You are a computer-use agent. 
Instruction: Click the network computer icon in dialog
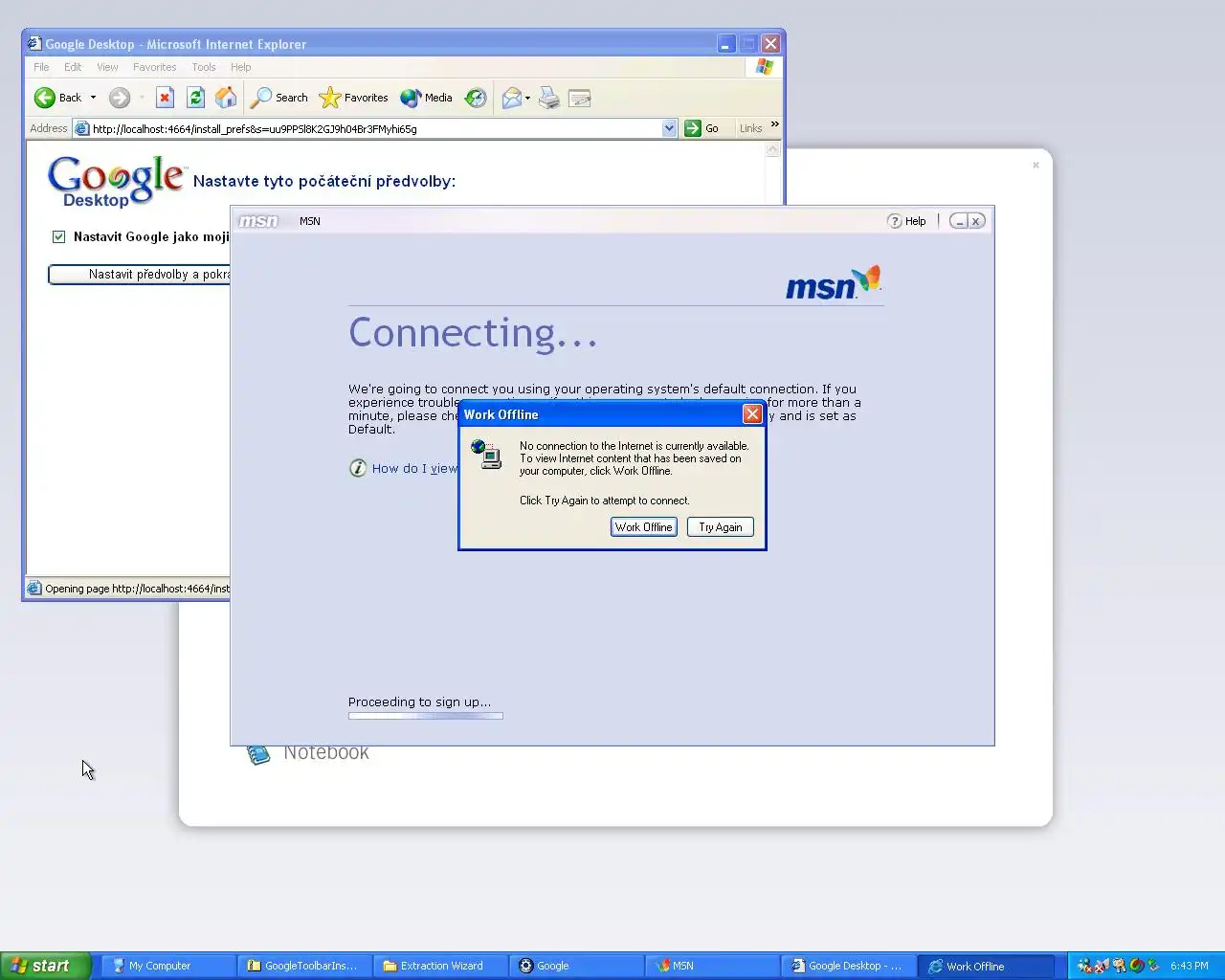click(x=486, y=454)
